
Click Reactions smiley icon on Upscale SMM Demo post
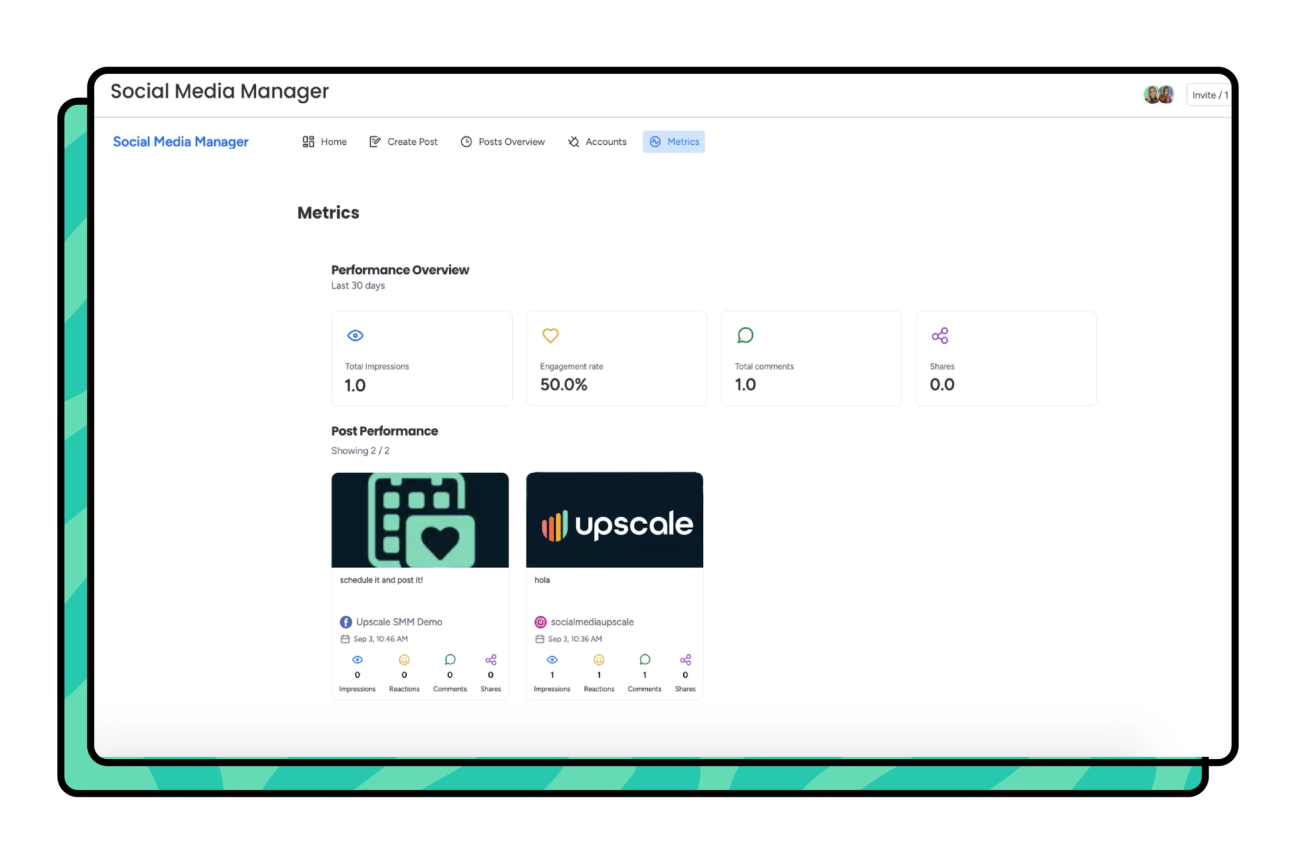404,660
